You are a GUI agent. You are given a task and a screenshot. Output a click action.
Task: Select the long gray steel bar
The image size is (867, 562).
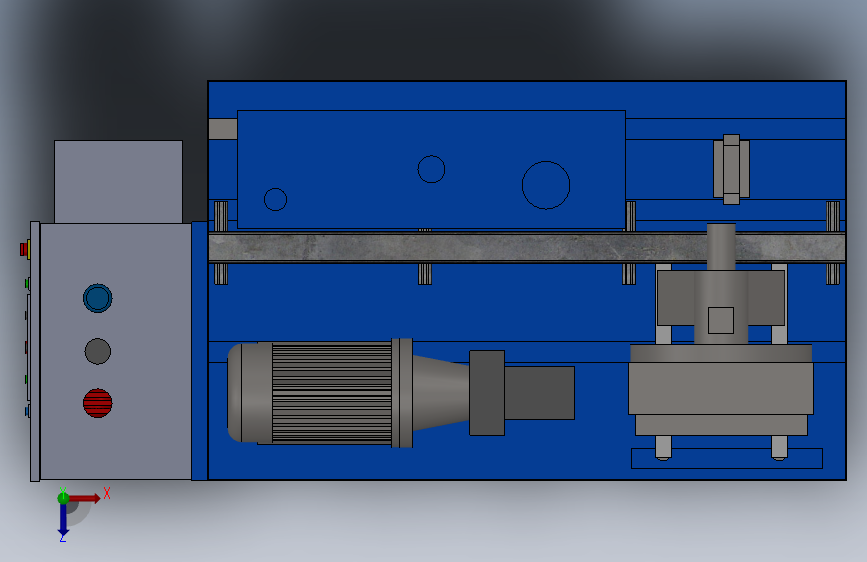click(x=526, y=247)
